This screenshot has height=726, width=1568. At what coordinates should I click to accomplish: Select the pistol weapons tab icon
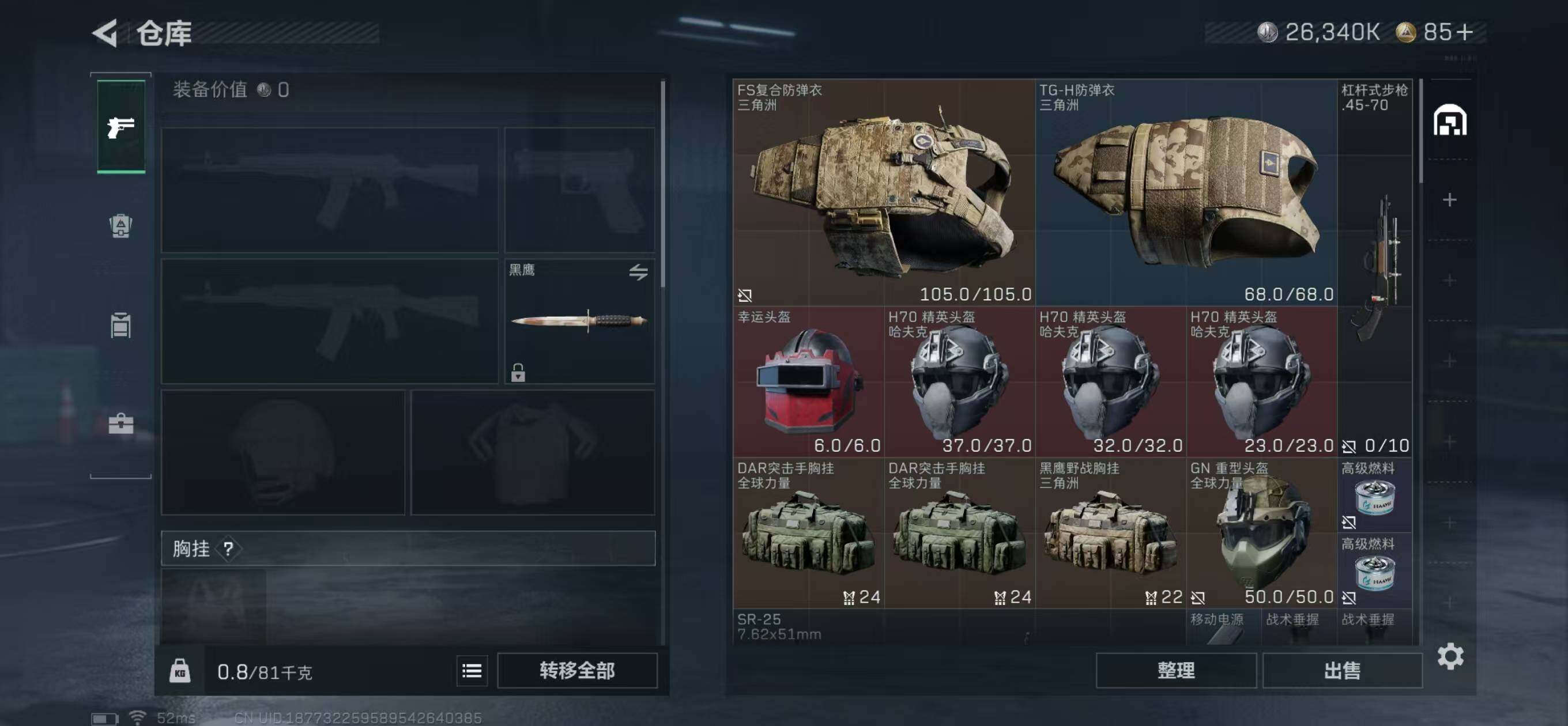[121, 127]
